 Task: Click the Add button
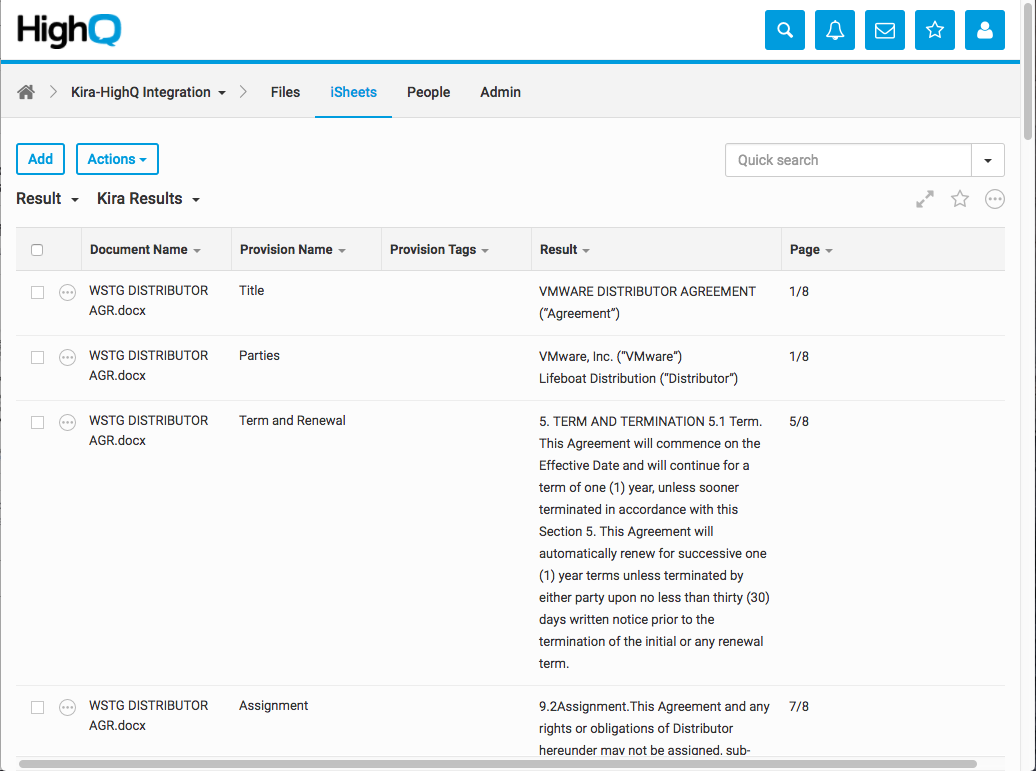point(40,159)
